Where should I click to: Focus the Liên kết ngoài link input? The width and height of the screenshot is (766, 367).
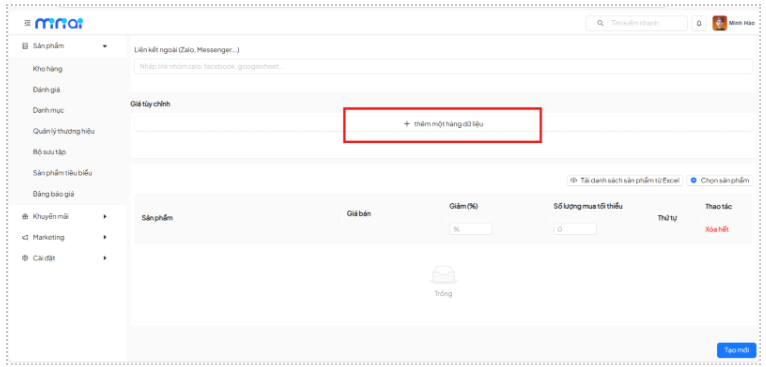click(443, 66)
